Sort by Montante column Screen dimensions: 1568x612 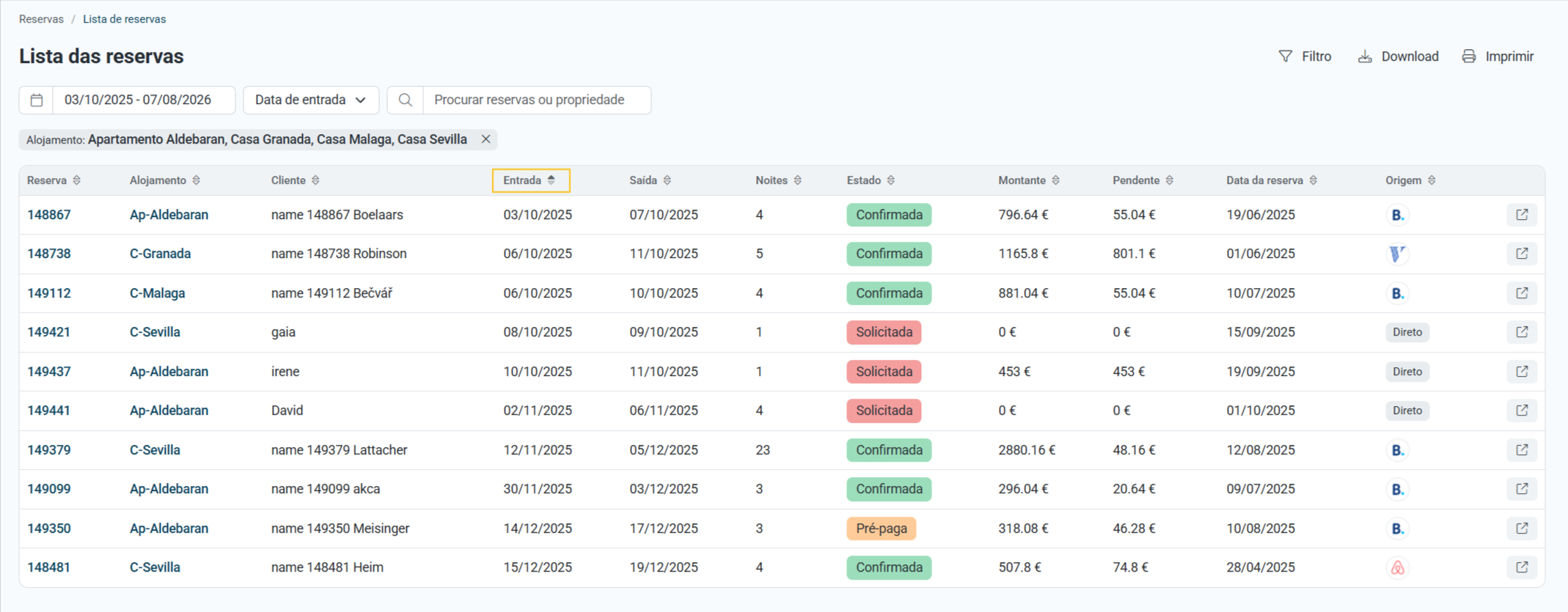click(x=1029, y=180)
